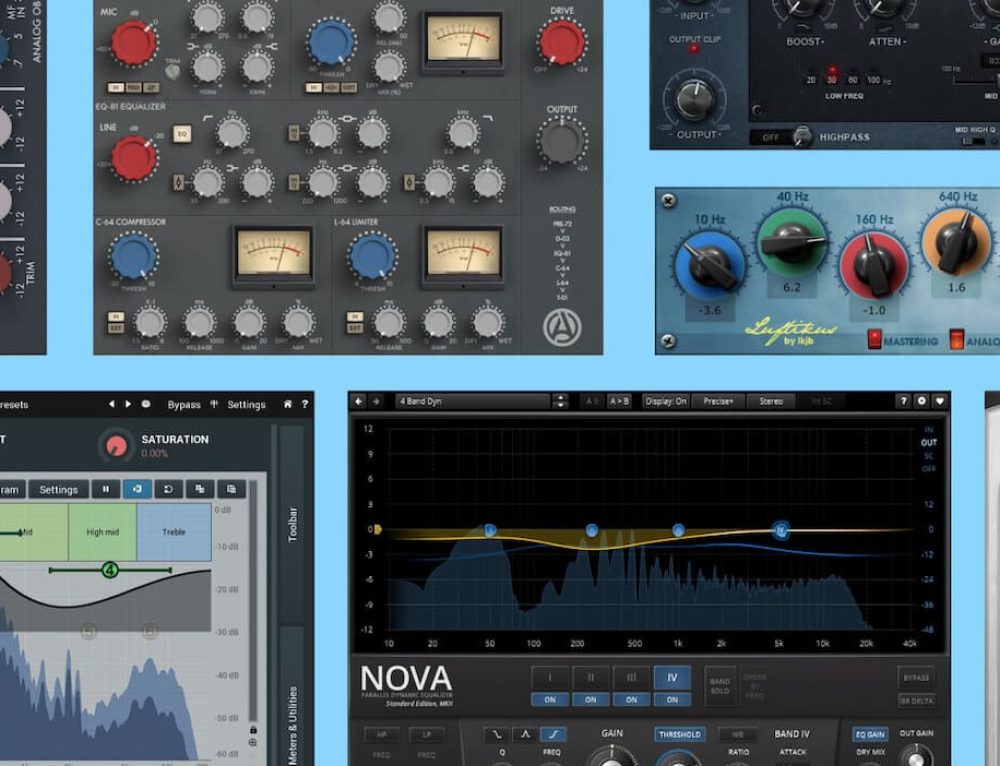
Task: Open NOVA settings via the gear icon
Action: click(921, 401)
